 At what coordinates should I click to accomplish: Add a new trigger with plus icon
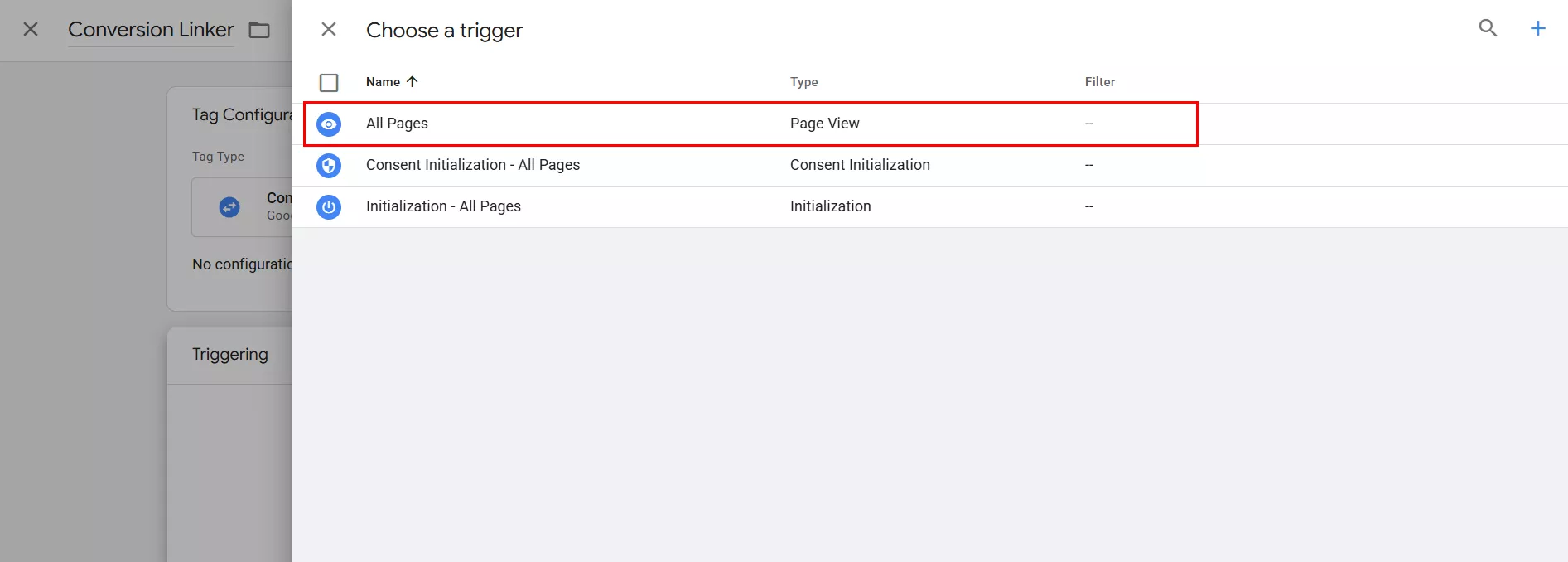[x=1537, y=28]
